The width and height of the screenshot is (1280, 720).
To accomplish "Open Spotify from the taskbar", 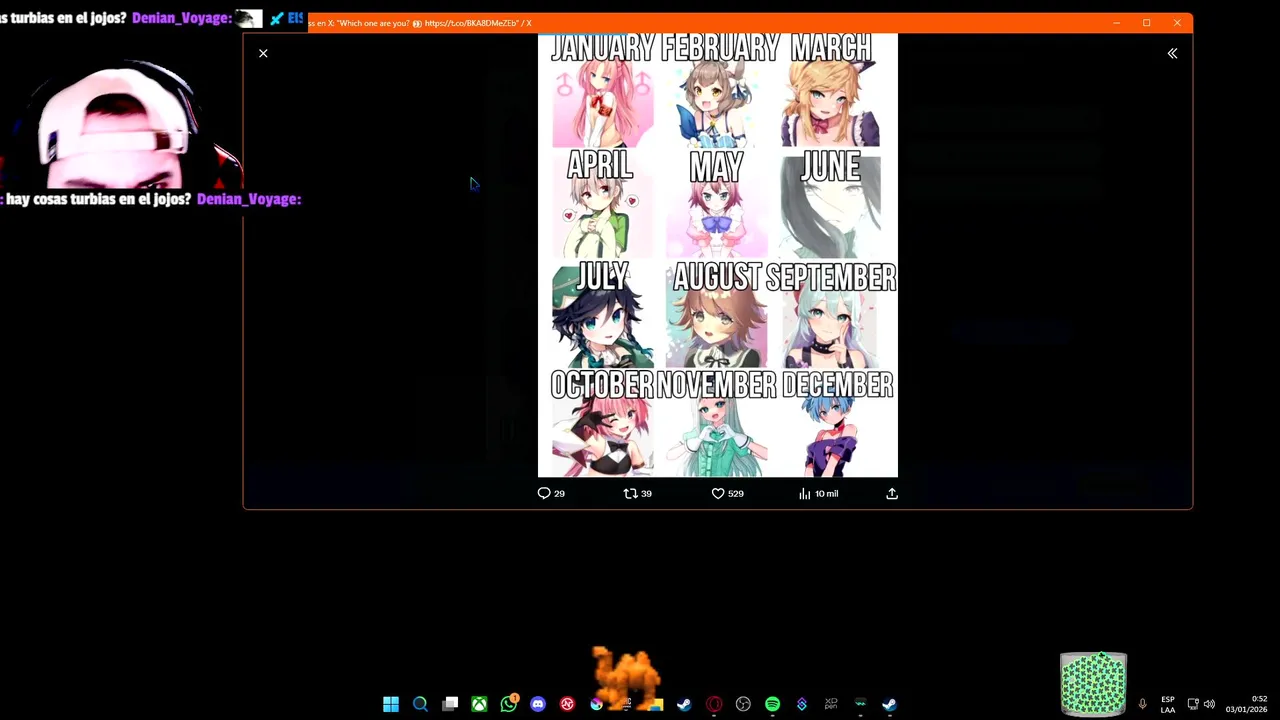I will [772, 704].
